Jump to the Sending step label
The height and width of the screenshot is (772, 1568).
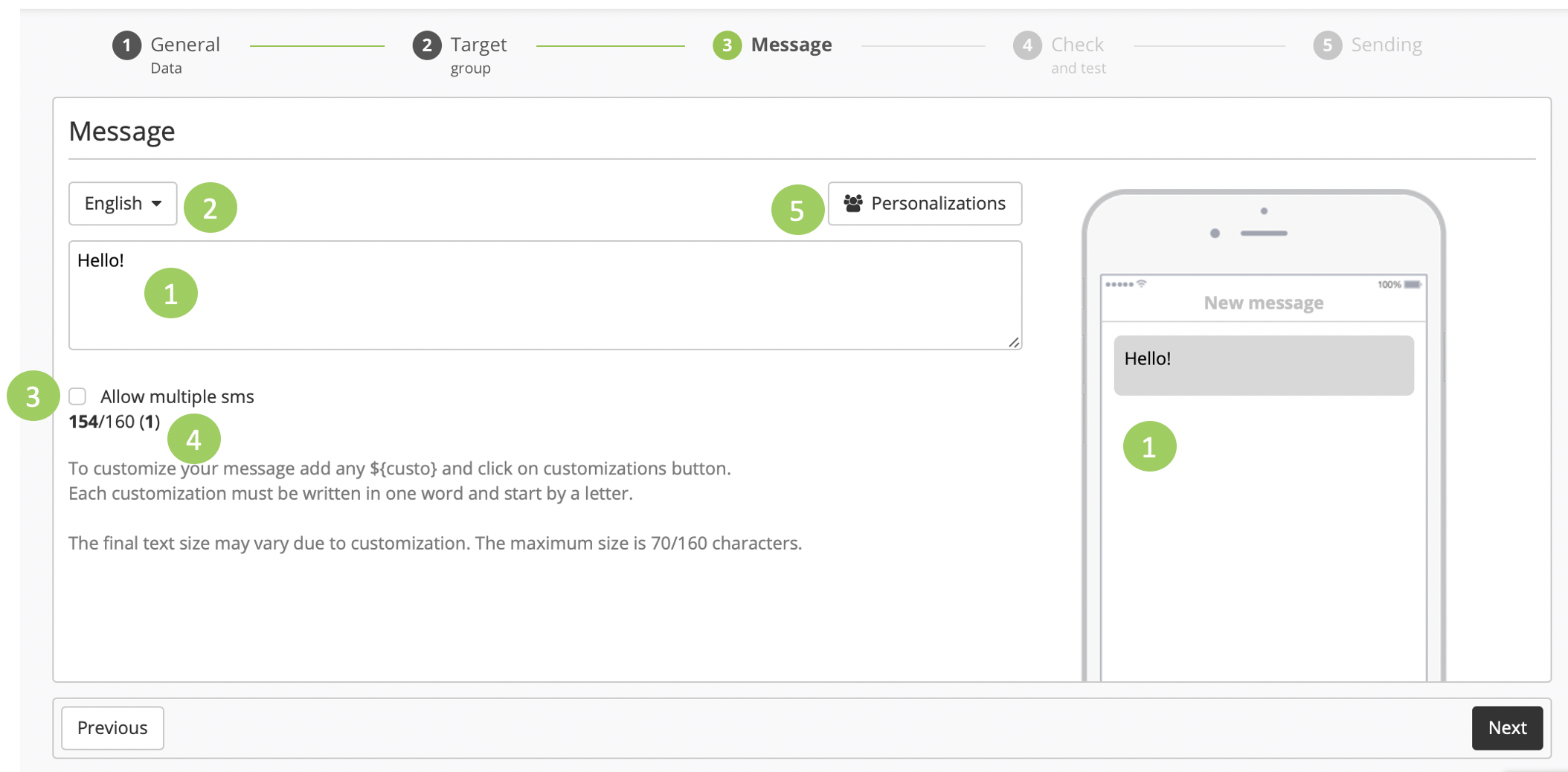(1386, 45)
